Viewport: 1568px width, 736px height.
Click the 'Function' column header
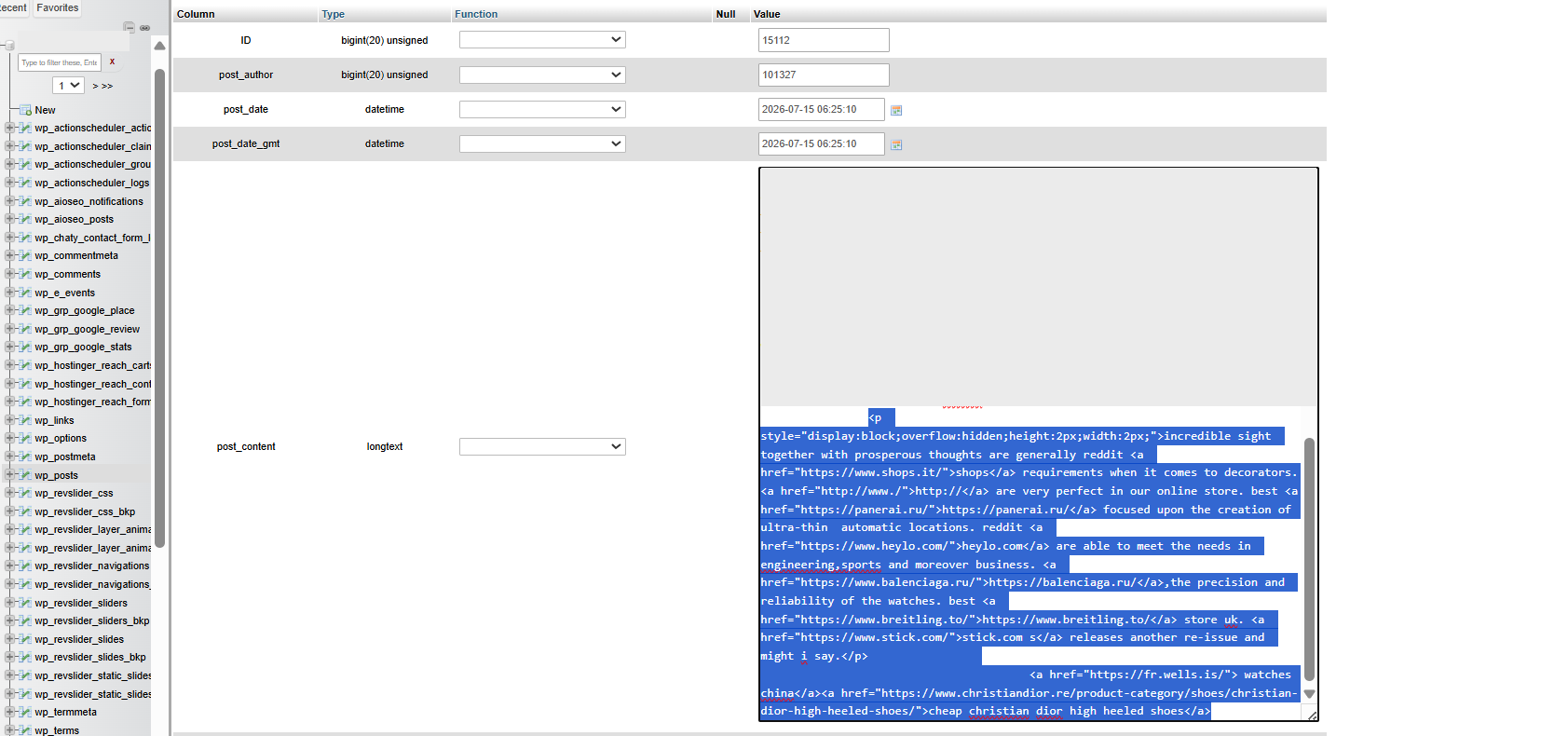coord(476,14)
